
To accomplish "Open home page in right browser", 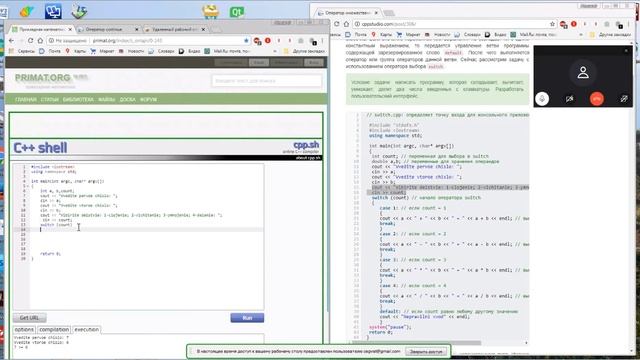I will [346, 24].
